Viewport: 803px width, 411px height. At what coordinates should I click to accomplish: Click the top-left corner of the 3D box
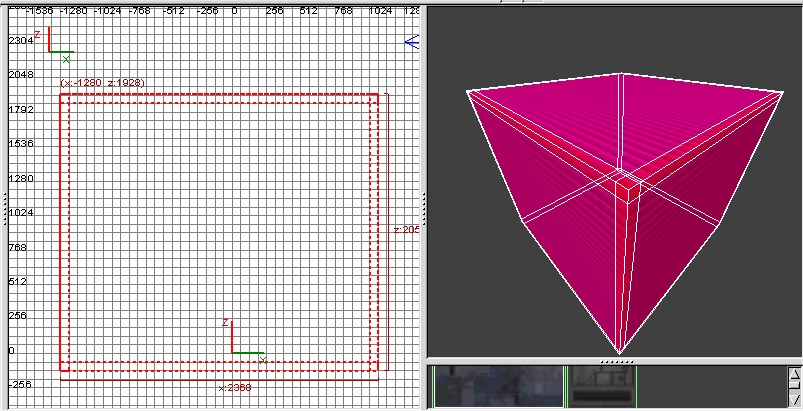468,91
